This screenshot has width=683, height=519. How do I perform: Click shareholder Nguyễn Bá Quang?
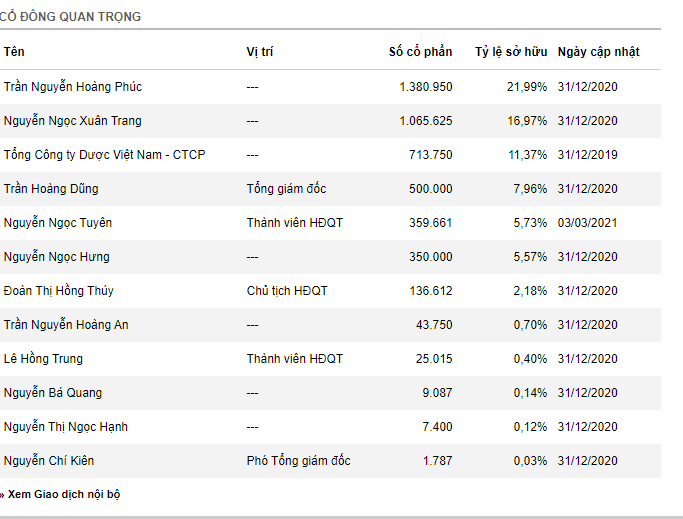tap(53, 393)
